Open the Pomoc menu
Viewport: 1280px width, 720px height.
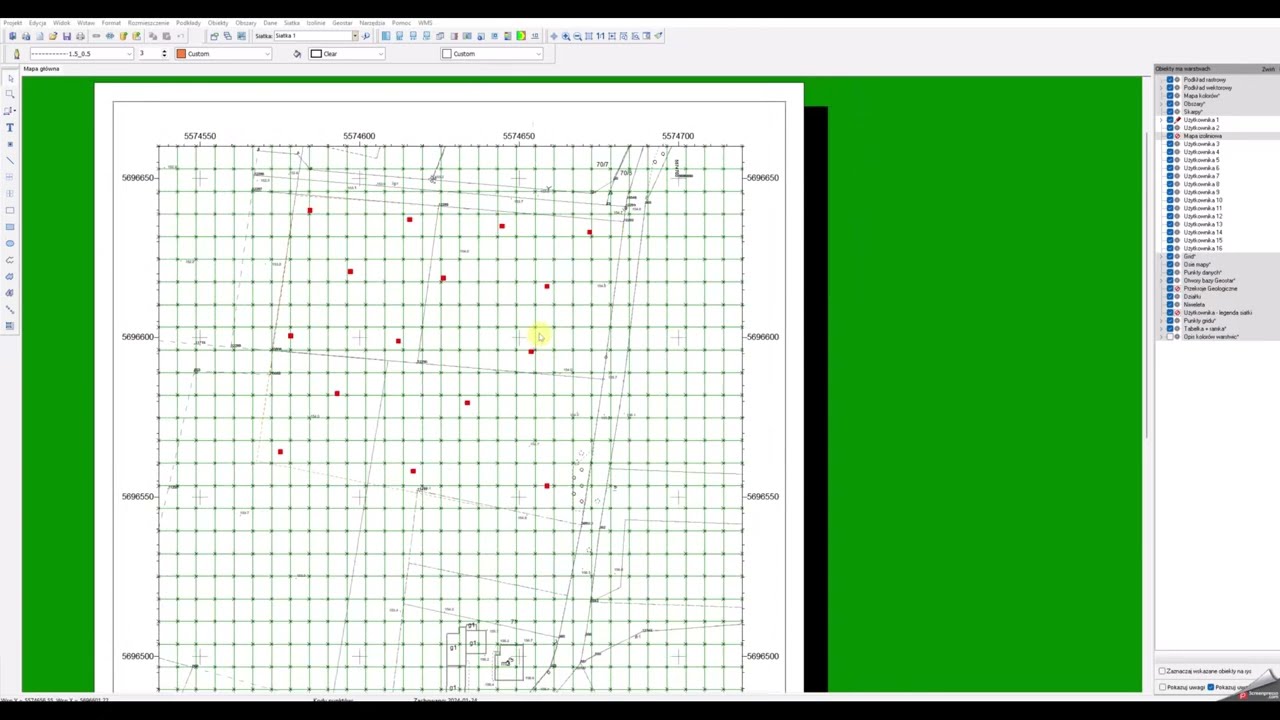(401, 23)
